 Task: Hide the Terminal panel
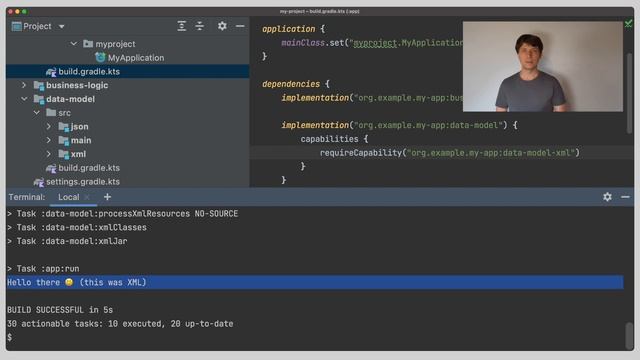tap(625, 197)
